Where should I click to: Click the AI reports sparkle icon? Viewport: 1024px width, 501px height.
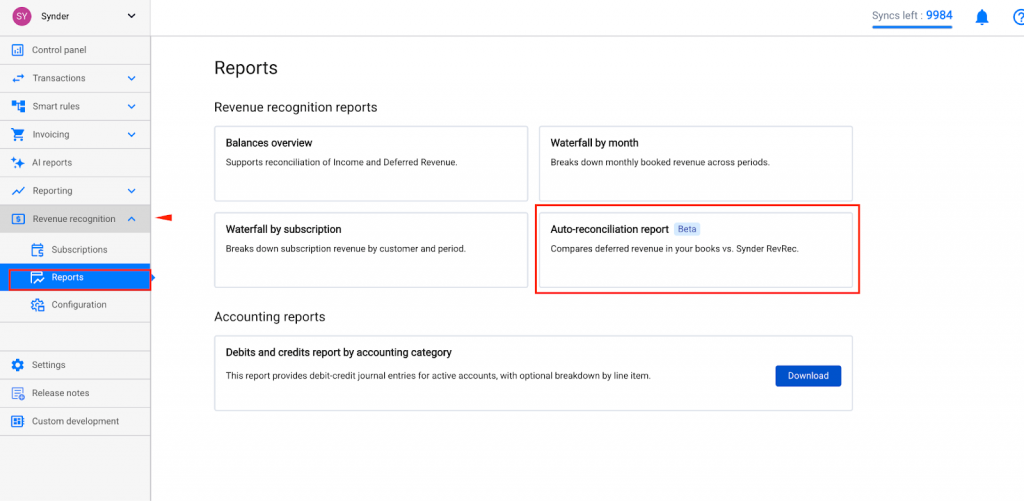point(17,162)
